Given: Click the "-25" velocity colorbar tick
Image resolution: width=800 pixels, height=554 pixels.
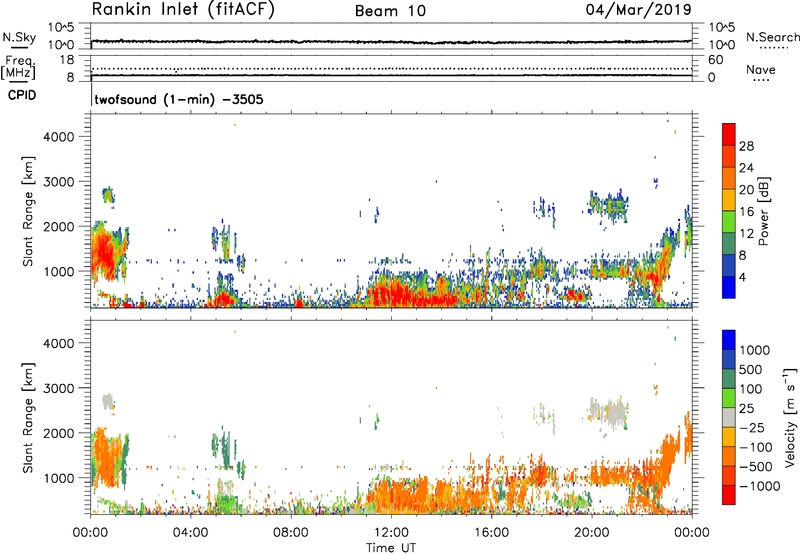Looking at the screenshot, I should 753,428.
